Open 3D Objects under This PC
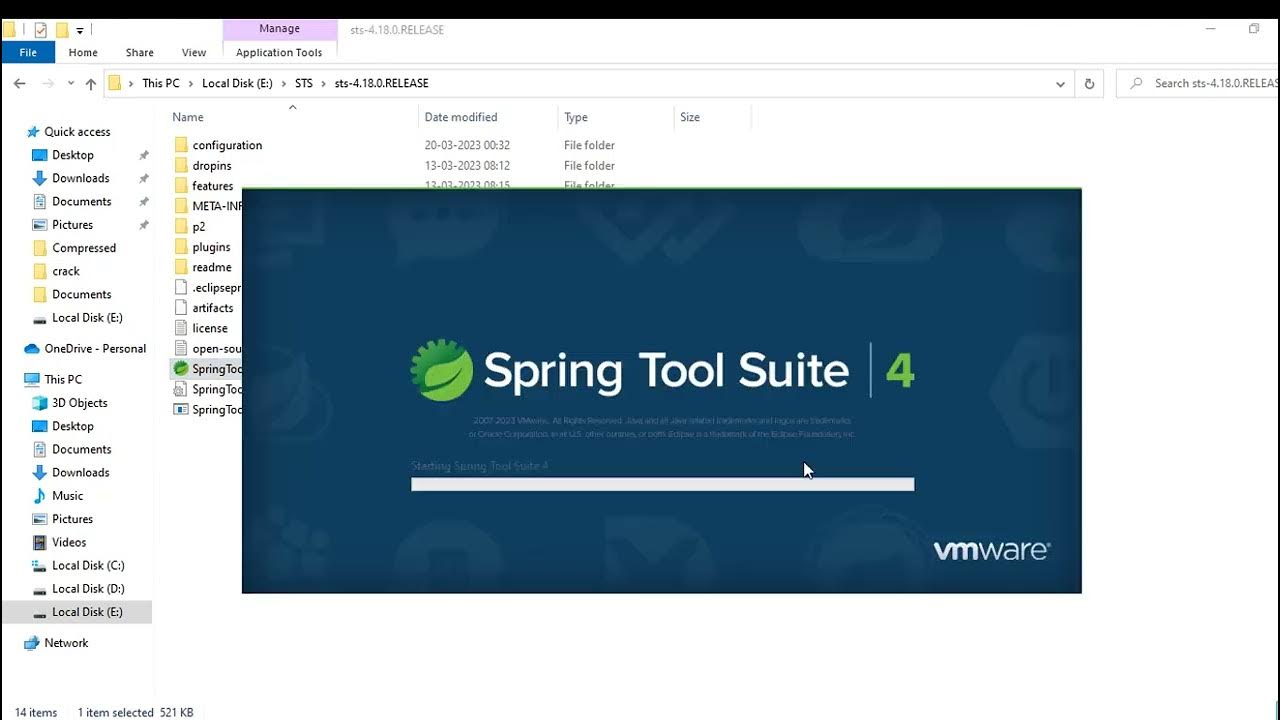This screenshot has width=1280, height=720. click(x=79, y=403)
